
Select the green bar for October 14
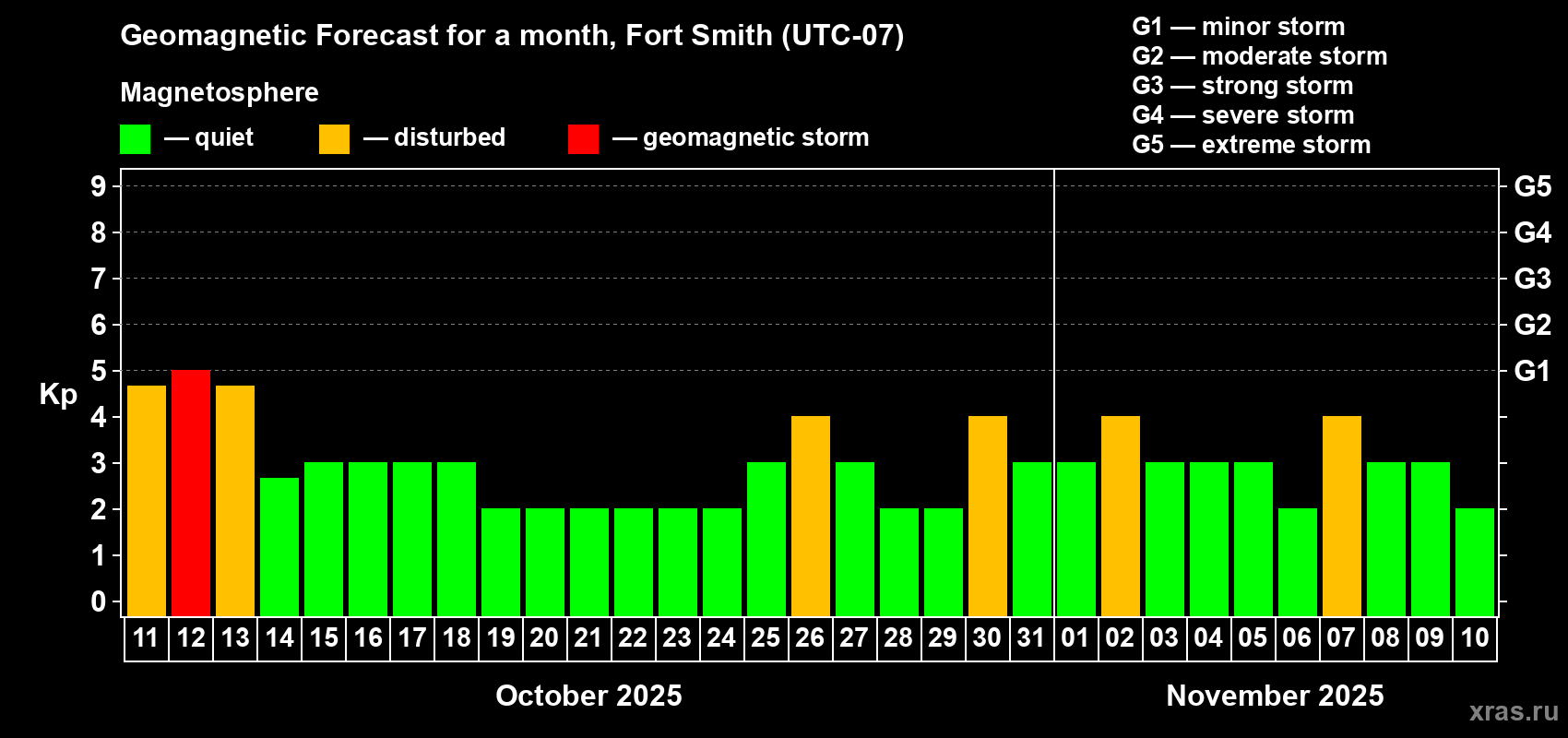(279, 547)
